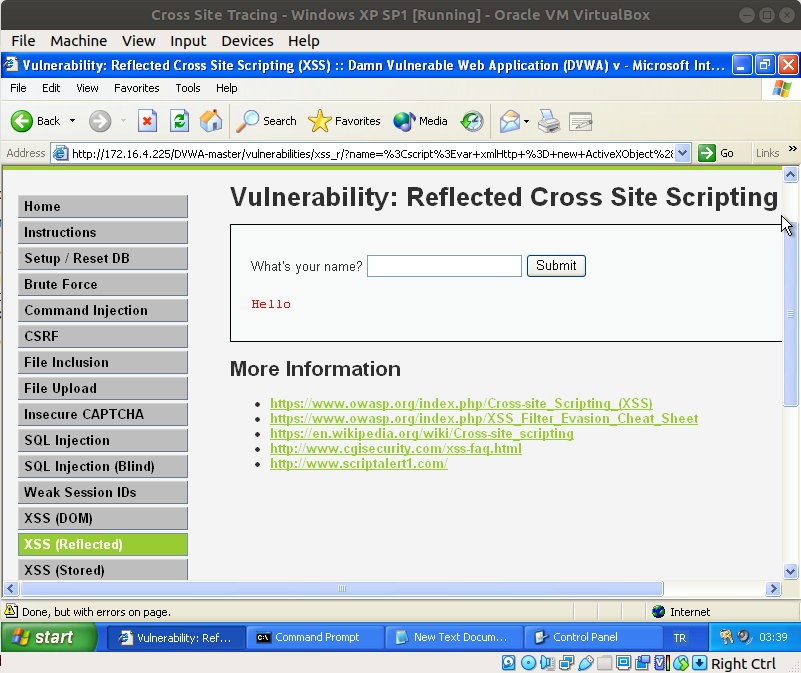This screenshot has height=673, width=801.
Task: Open the SQL Injection (Blind) page
Action: tap(103, 466)
